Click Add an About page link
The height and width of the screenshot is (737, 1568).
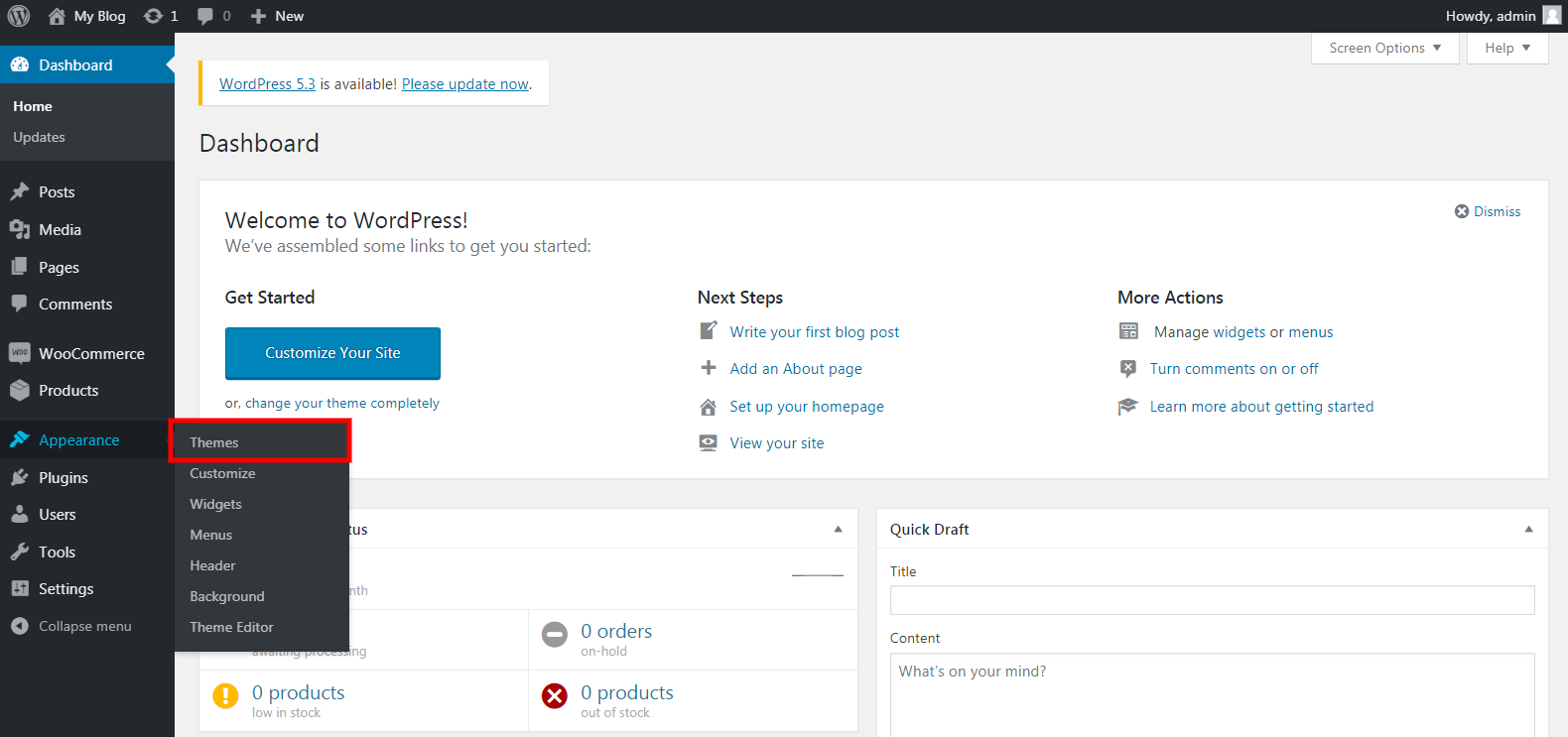tap(796, 369)
